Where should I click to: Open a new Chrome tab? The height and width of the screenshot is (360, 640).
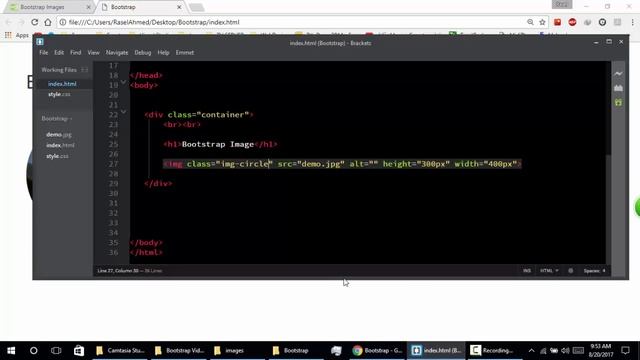coord(196,7)
